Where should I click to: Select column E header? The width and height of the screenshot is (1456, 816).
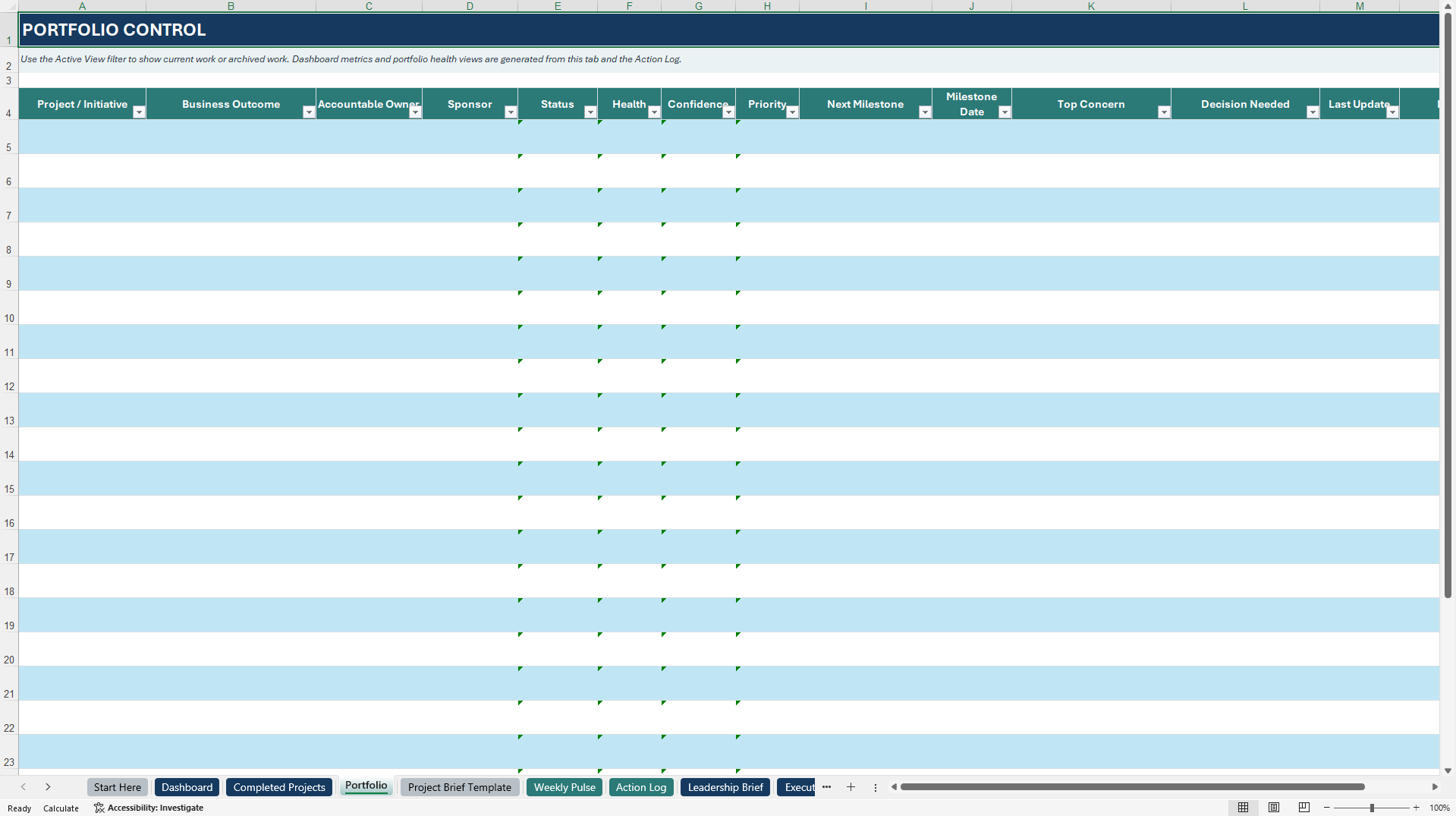coord(558,6)
